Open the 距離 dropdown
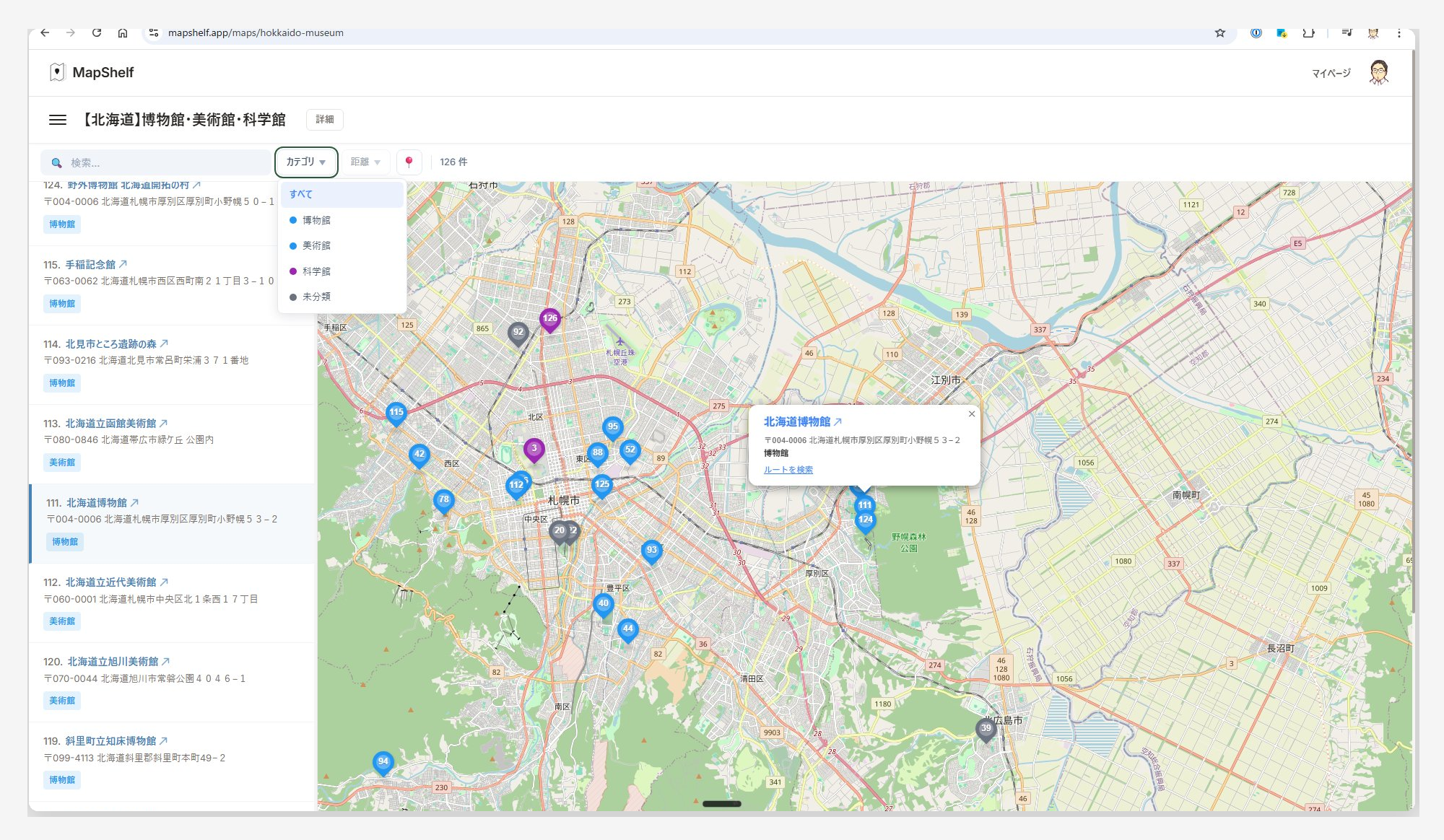The height and width of the screenshot is (840, 1444). click(364, 162)
